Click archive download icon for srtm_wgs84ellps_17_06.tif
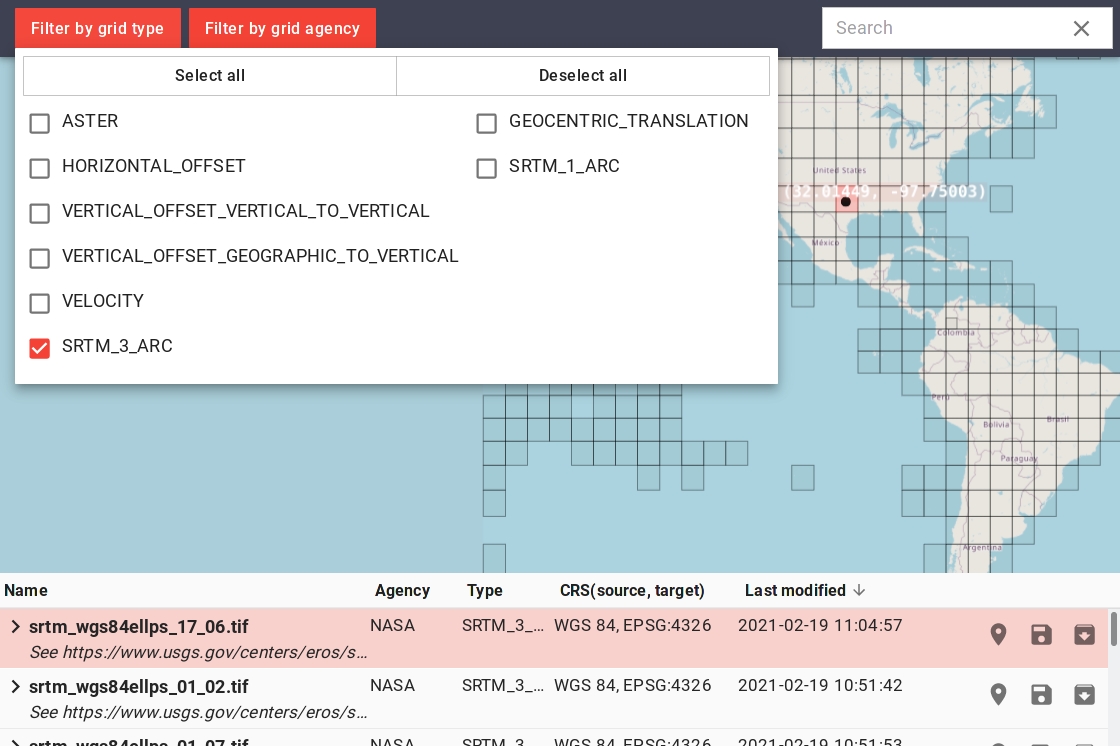 [x=1084, y=635]
